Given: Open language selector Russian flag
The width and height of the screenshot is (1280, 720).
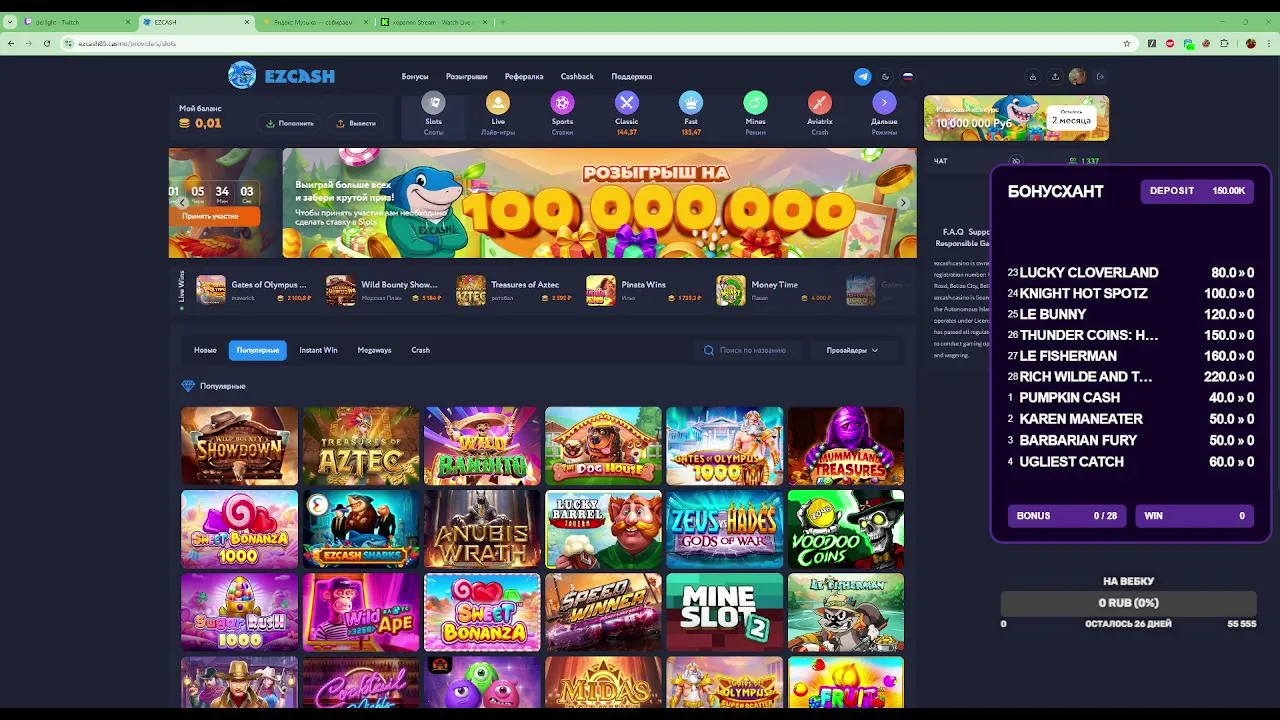Looking at the screenshot, I should click(908, 76).
